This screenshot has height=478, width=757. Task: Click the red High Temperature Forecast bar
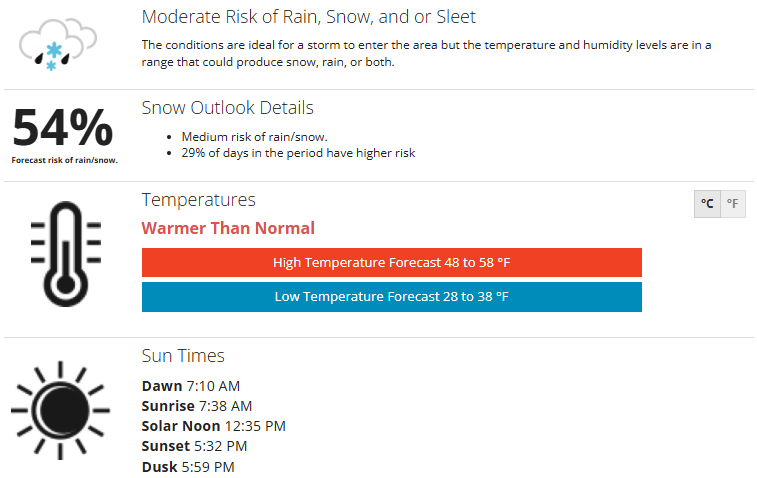[x=391, y=263]
